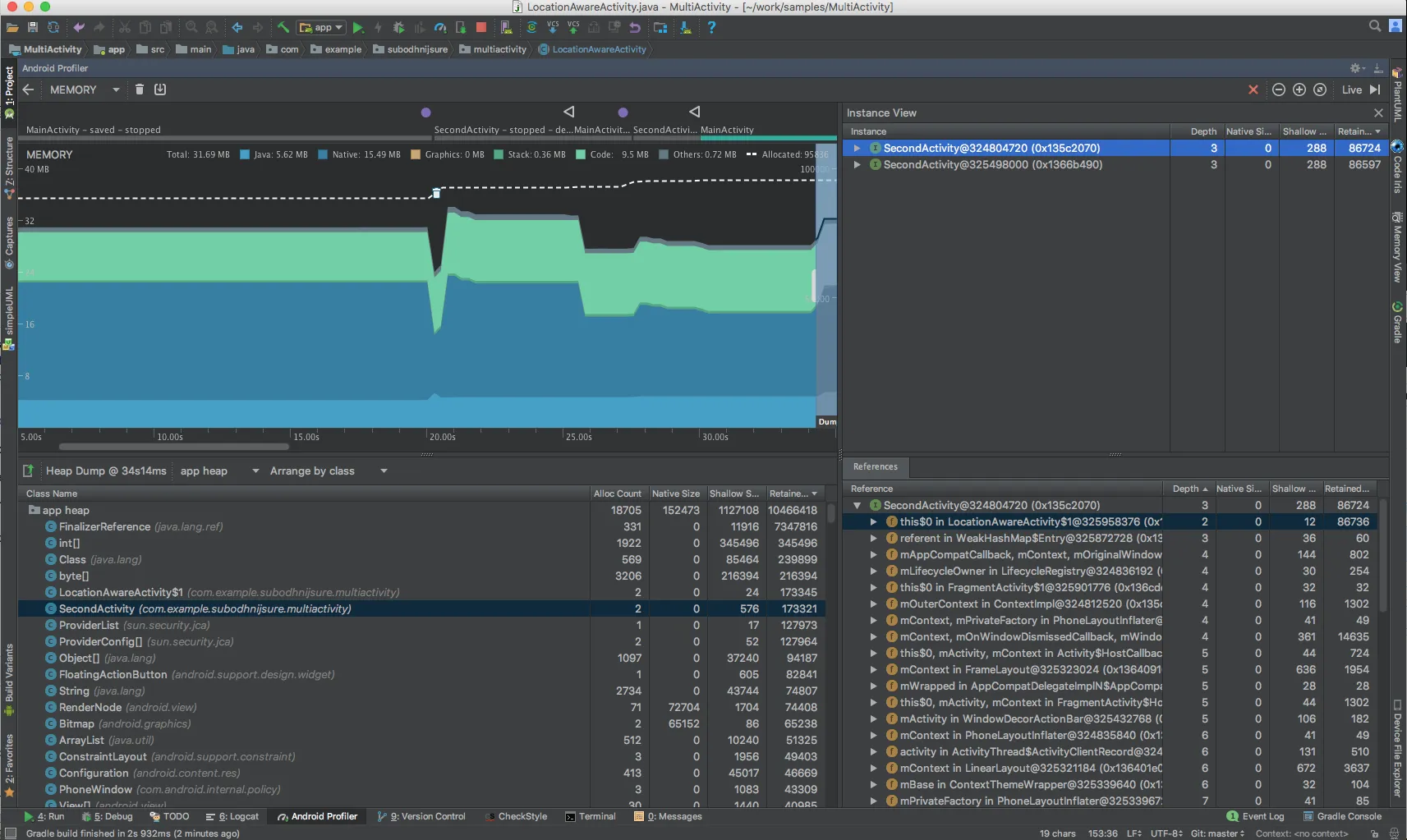The height and width of the screenshot is (840, 1407).
Task: Open the Arrange by class dropdown
Action: 327,470
